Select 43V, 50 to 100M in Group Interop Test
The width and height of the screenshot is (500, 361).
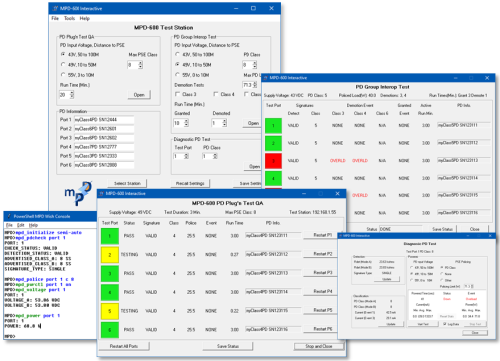point(177,54)
